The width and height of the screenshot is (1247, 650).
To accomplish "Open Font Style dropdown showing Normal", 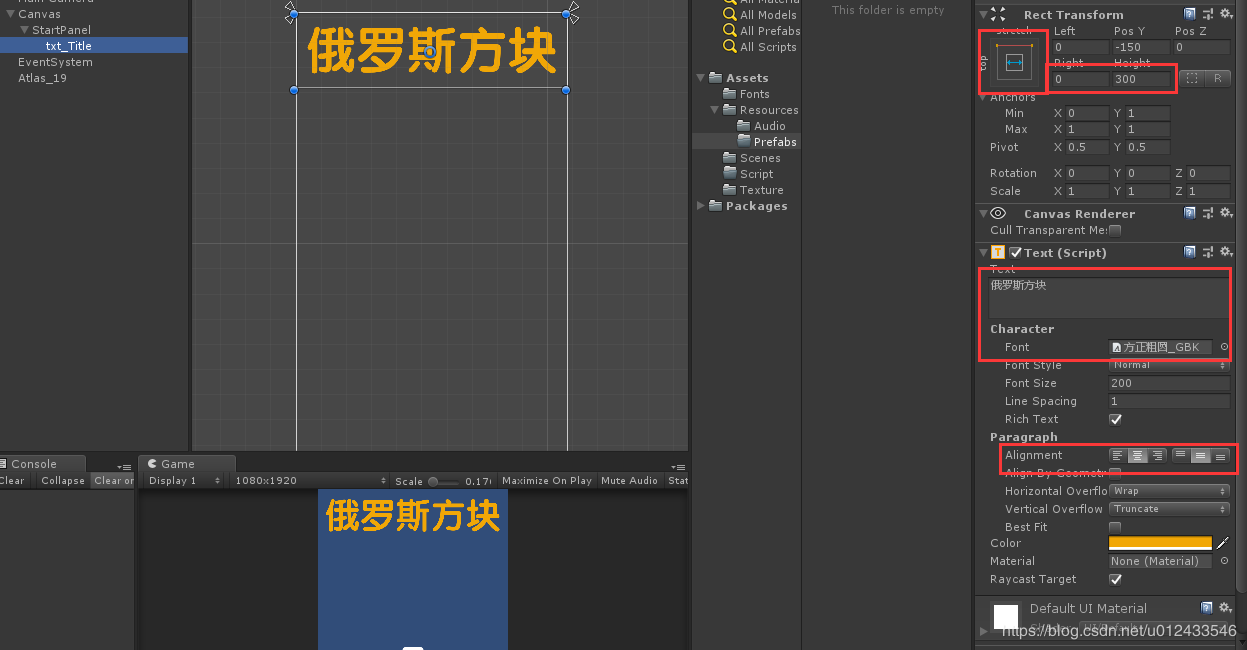I will (1169, 365).
